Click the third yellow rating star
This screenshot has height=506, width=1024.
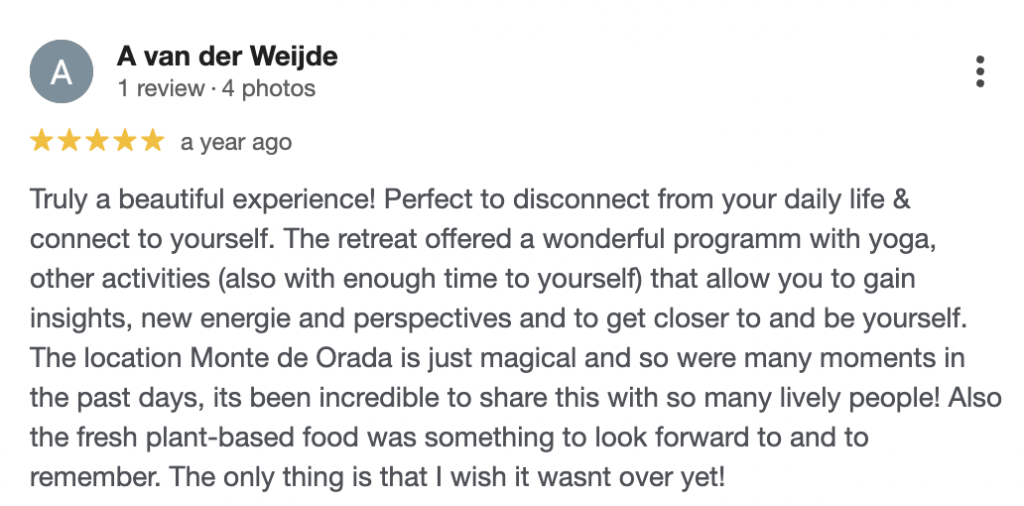[97, 142]
